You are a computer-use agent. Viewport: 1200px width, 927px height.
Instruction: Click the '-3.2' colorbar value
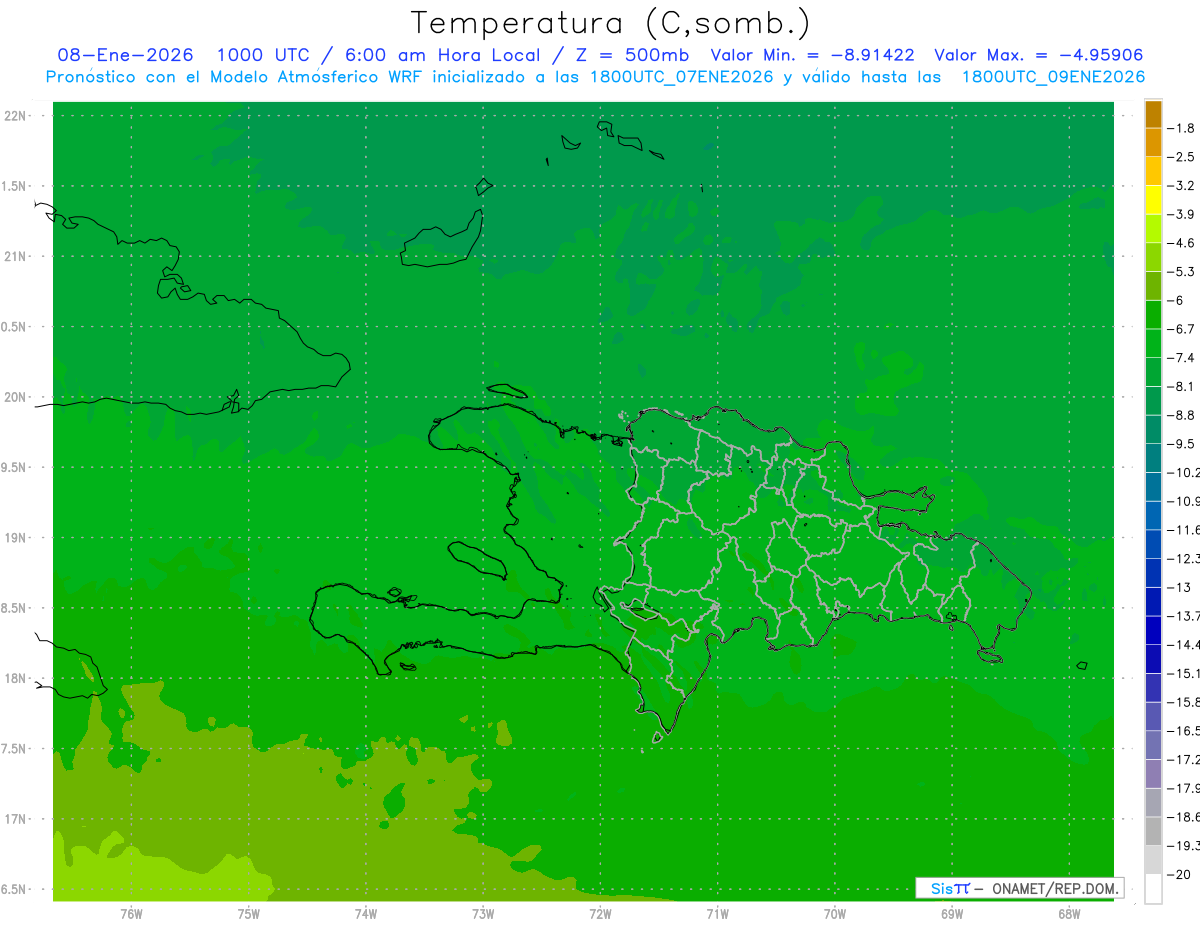[1181, 185]
